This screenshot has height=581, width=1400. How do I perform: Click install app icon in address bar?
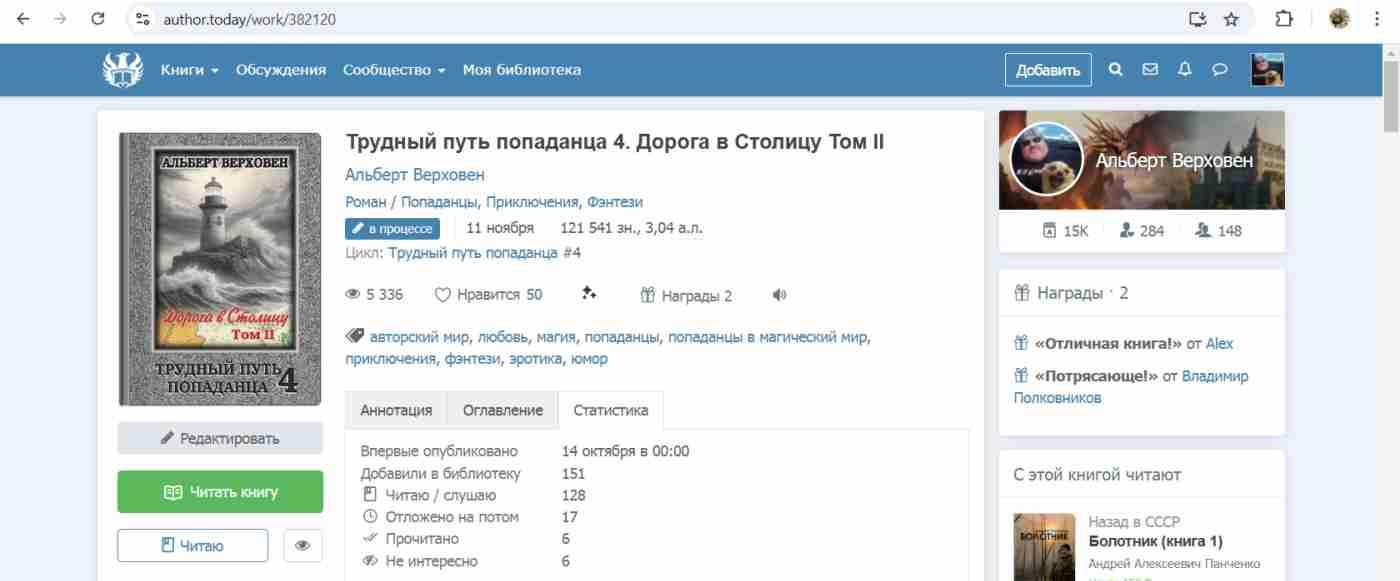click(x=1198, y=19)
